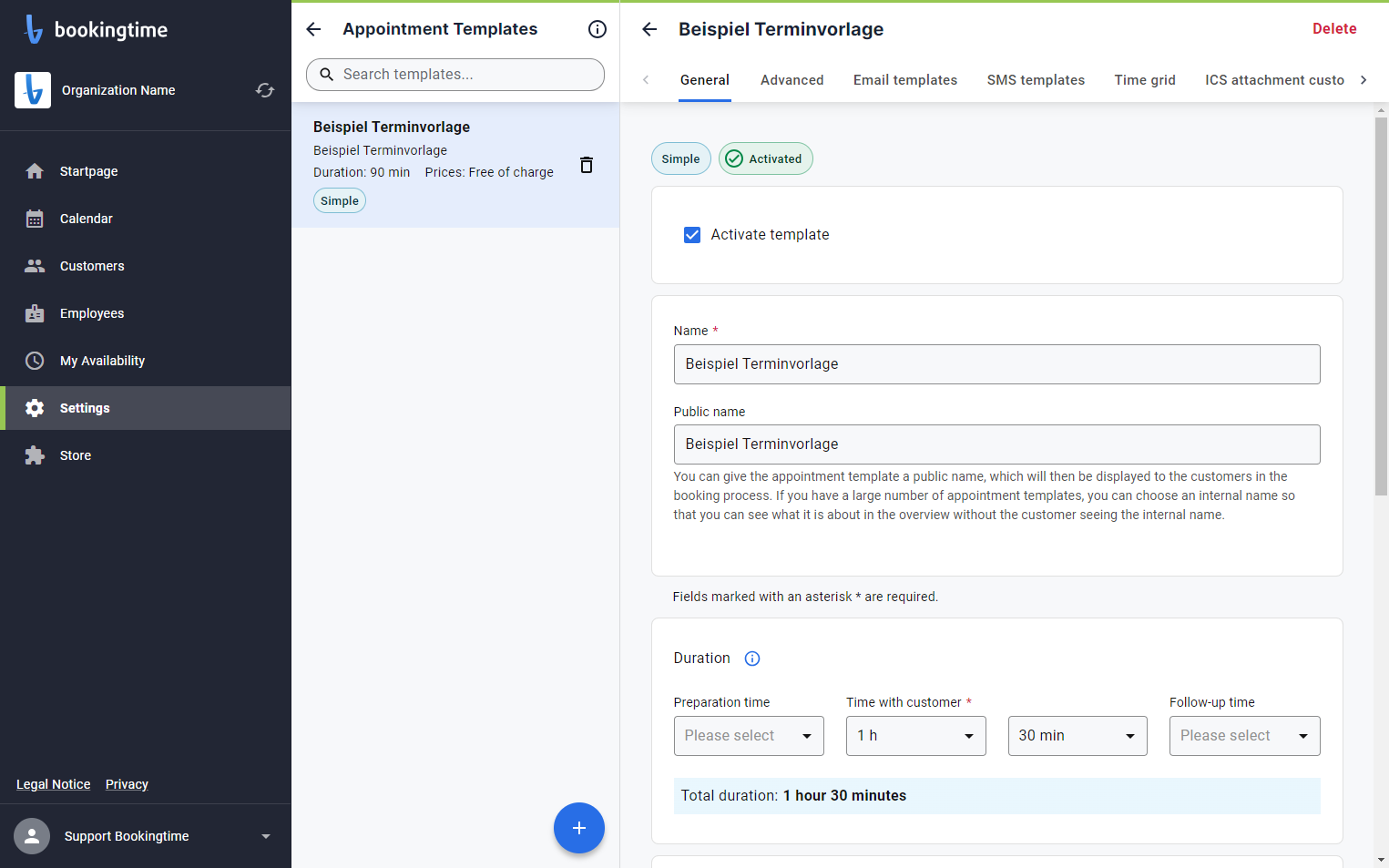Click the red Delete button

tap(1334, 29)
